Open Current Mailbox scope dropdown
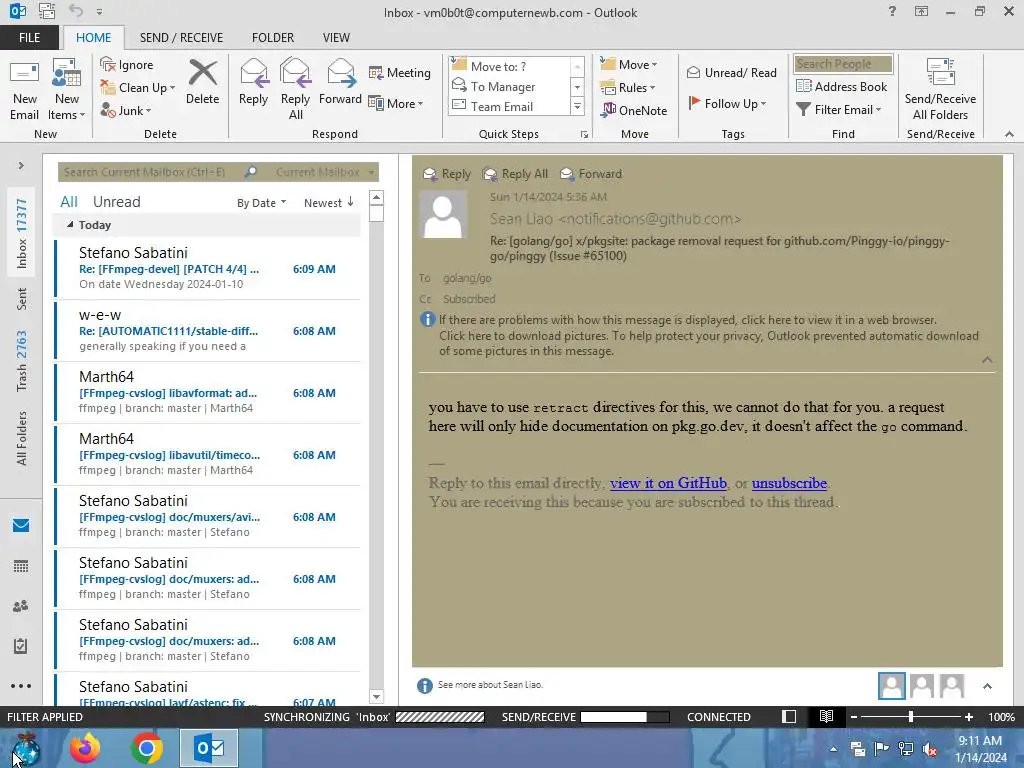Viewport: 1024px width, 768px height. 325,172
